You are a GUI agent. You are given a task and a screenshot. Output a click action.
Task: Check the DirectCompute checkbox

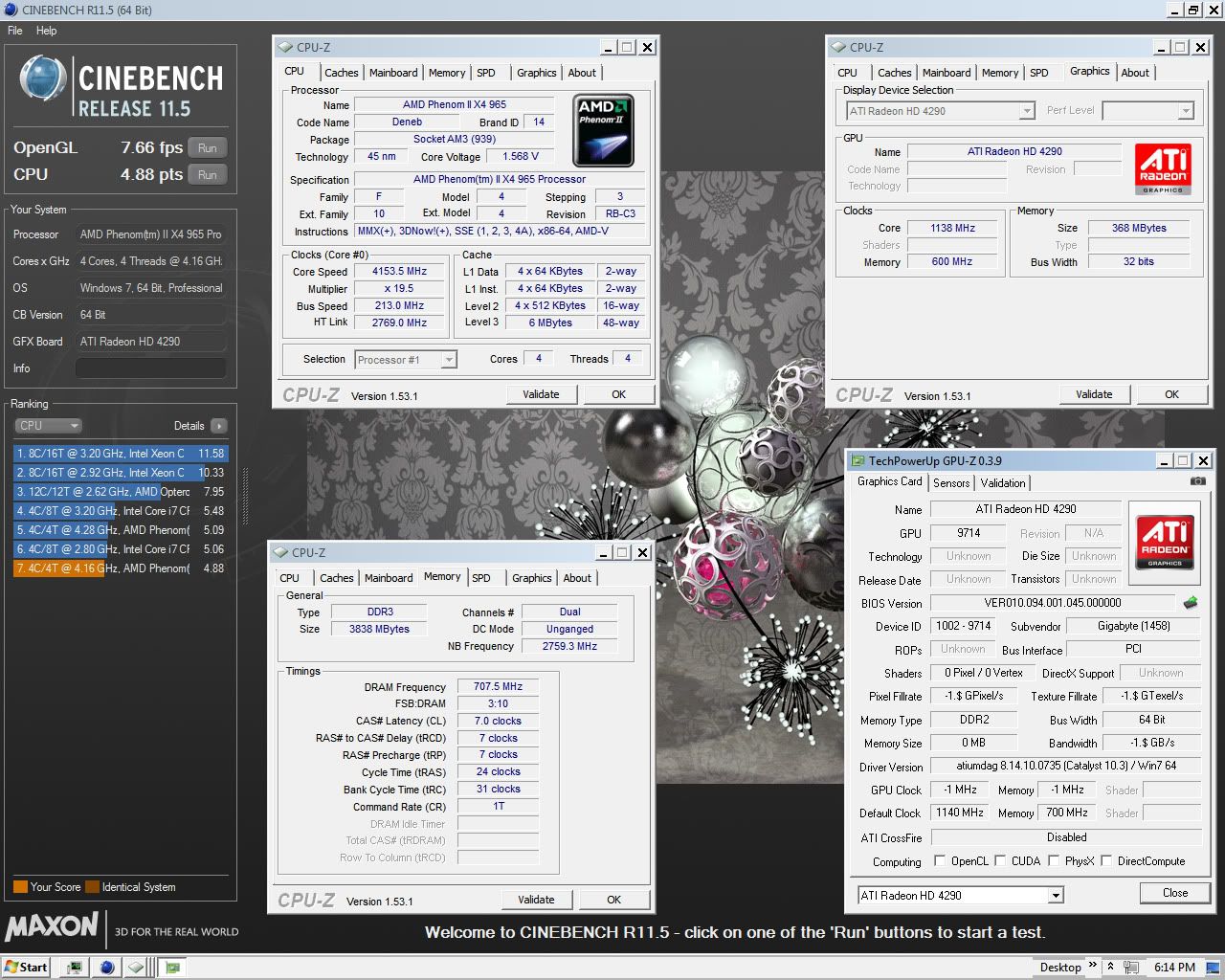(x=1106, y=861)
